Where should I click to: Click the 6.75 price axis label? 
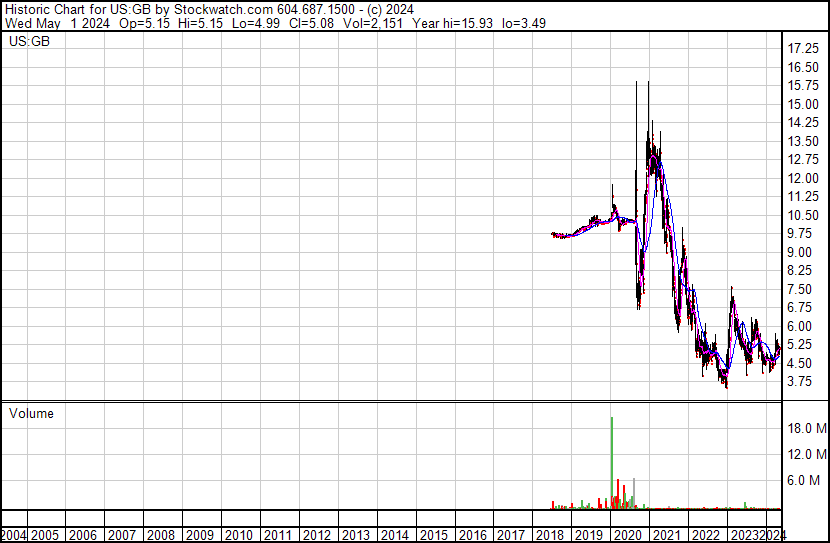point(800,308)
